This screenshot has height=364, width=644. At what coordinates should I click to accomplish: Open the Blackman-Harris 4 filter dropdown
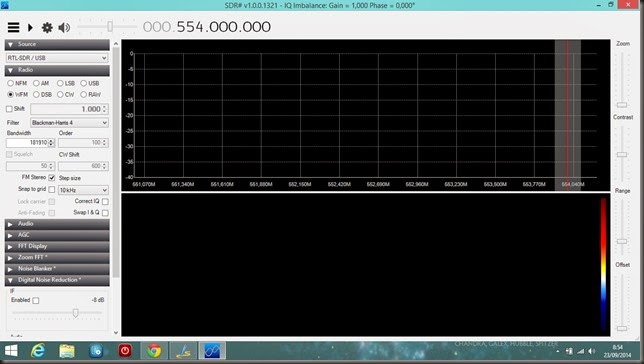click(69, 122)
